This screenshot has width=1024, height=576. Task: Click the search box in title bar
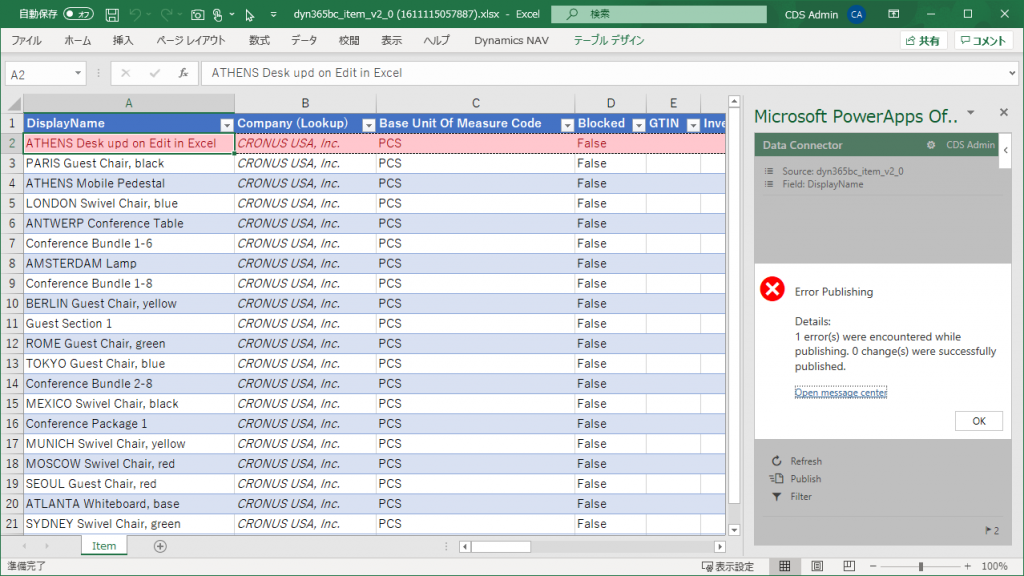(x=658, y=14)
